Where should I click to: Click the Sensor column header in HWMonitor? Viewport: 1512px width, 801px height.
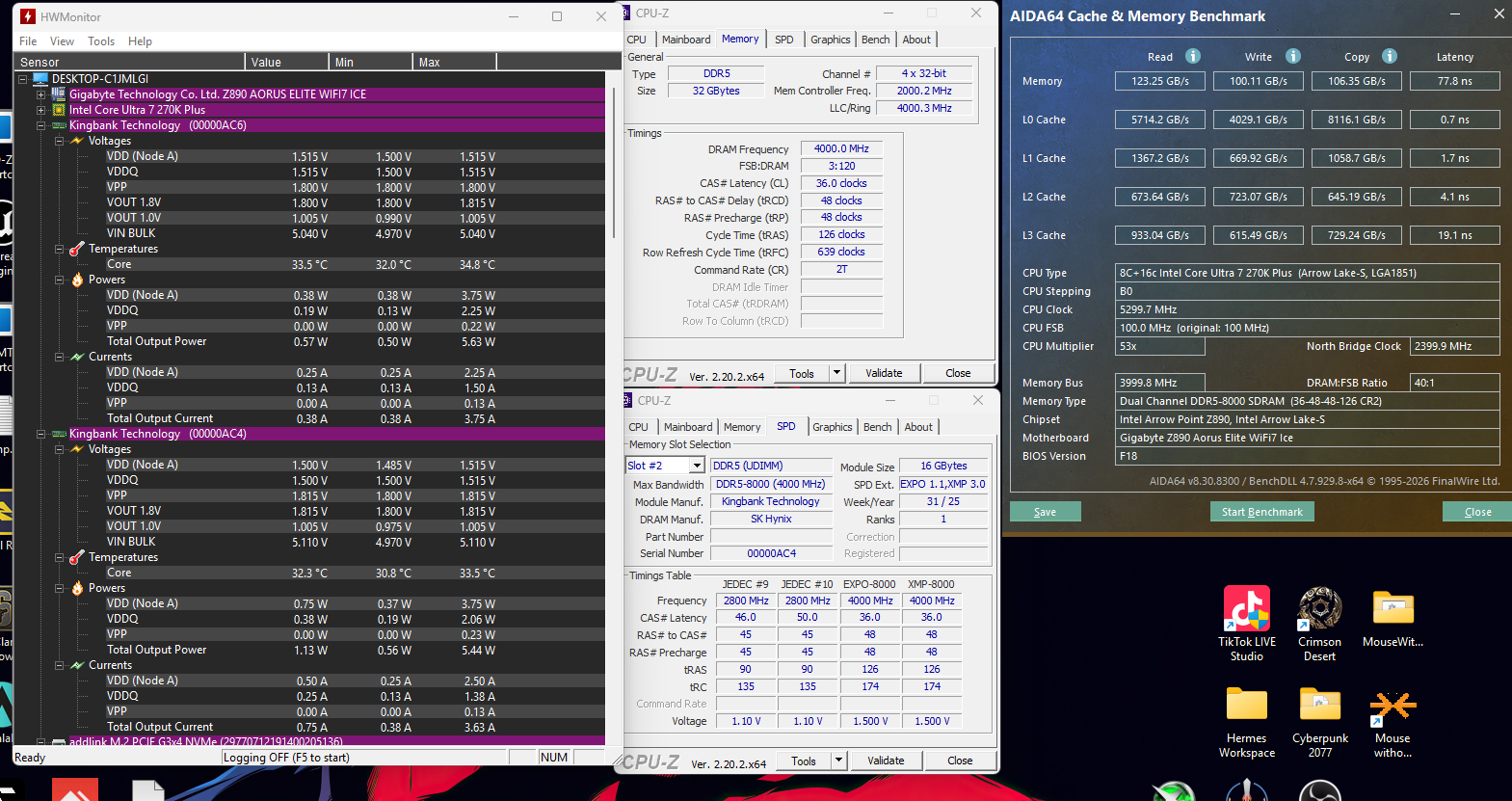130,62
